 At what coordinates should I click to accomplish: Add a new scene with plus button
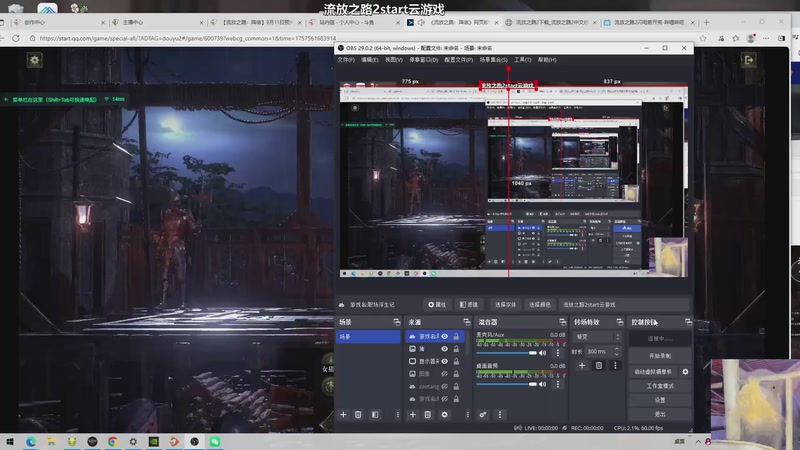pos(343,415)
